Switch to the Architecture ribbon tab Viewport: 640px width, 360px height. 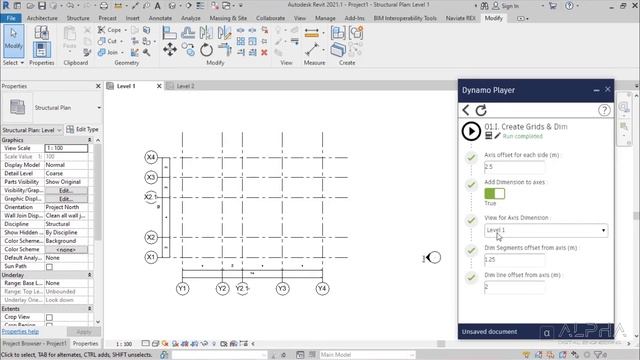[42, 18]
